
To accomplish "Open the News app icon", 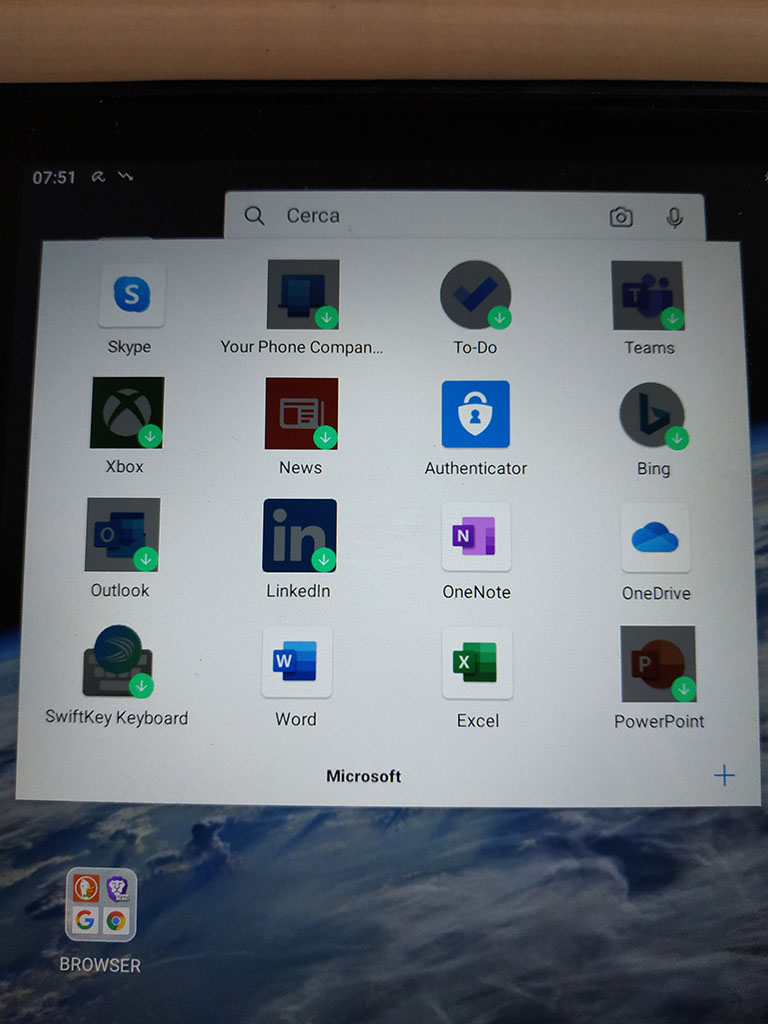I will [x=301, y=413].
